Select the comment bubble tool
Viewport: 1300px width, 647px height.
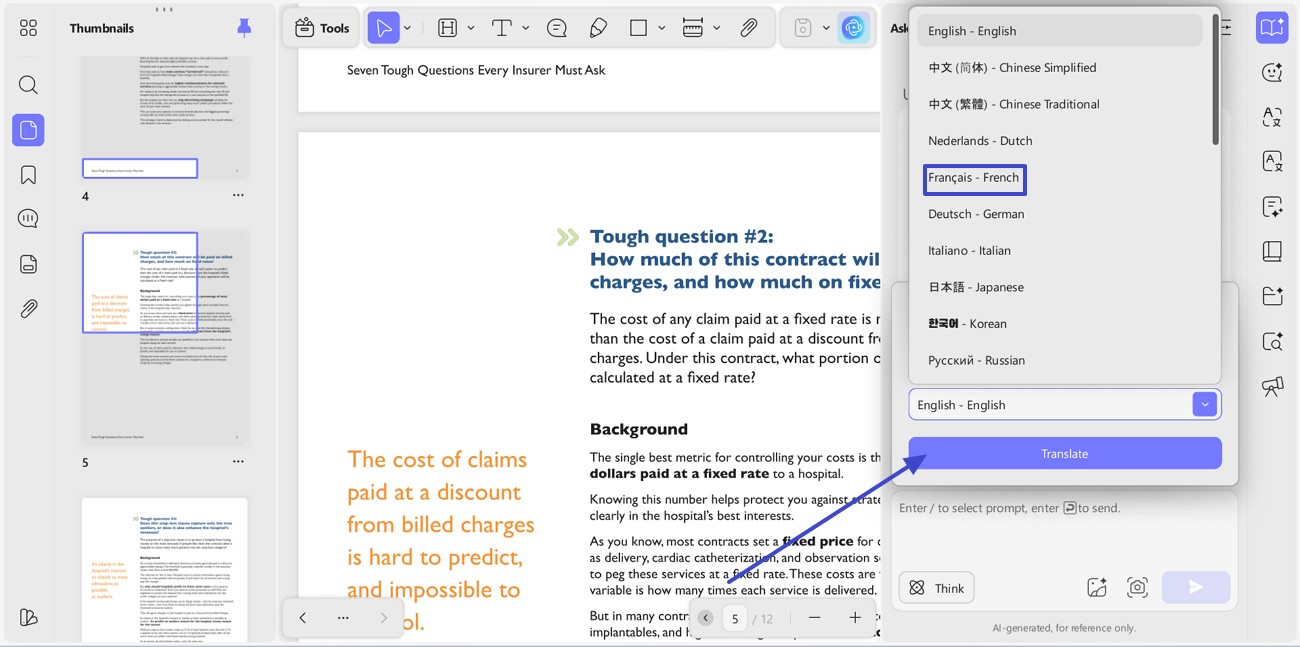click(x=557, y=28)
